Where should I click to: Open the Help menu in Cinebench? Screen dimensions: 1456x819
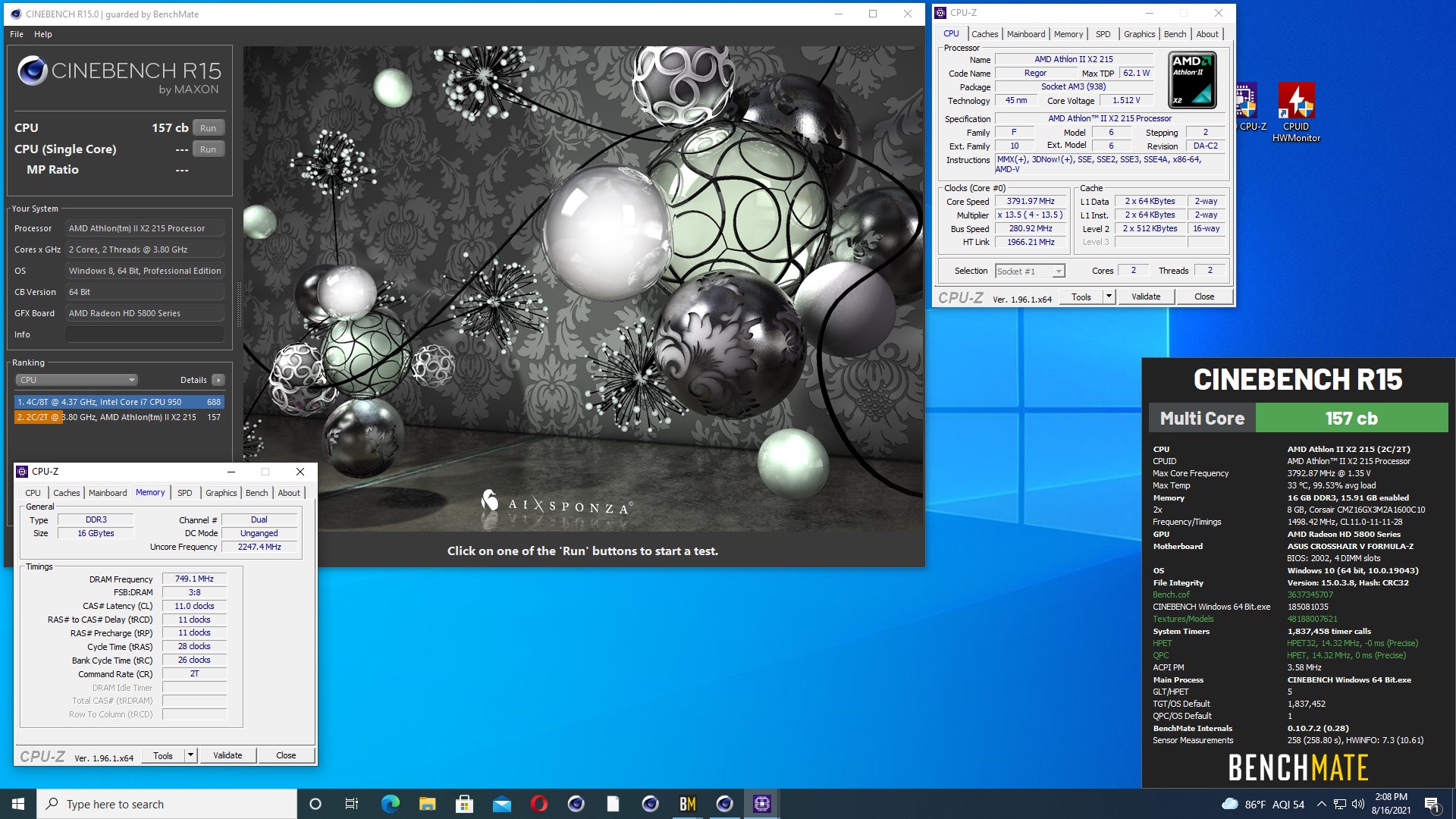tap(43, 34)
